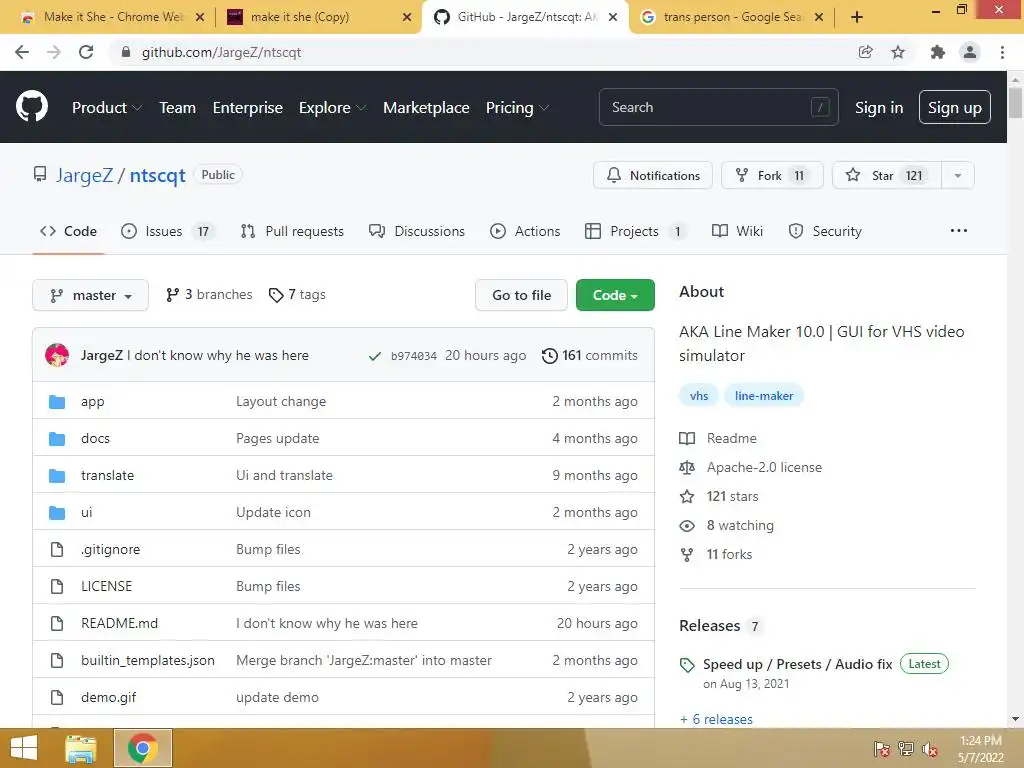This screenshot has height=768, width=1024.
Task: Open the Chrome extensions puzzle icon
Action: pos(937,52)
